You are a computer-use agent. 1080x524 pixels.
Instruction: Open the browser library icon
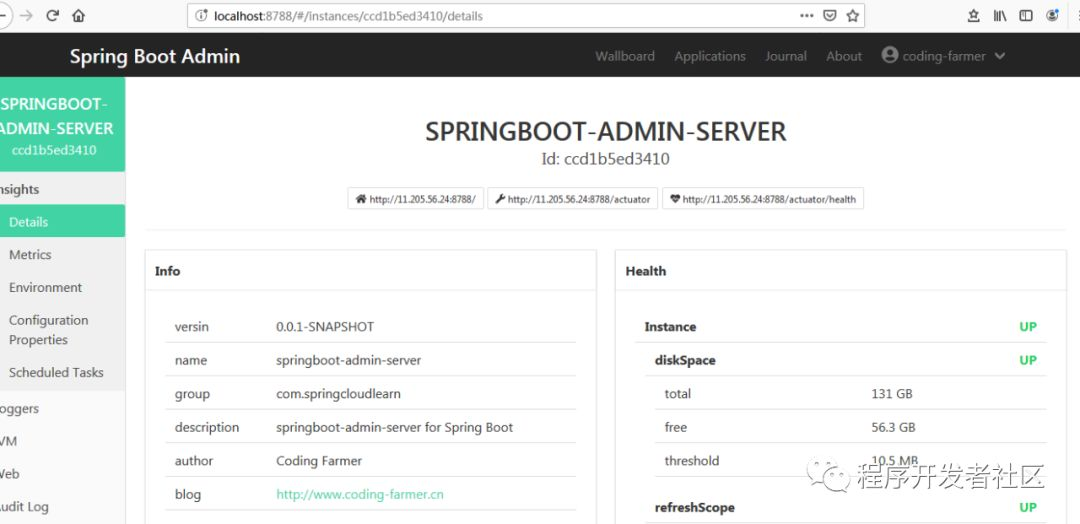999,16
